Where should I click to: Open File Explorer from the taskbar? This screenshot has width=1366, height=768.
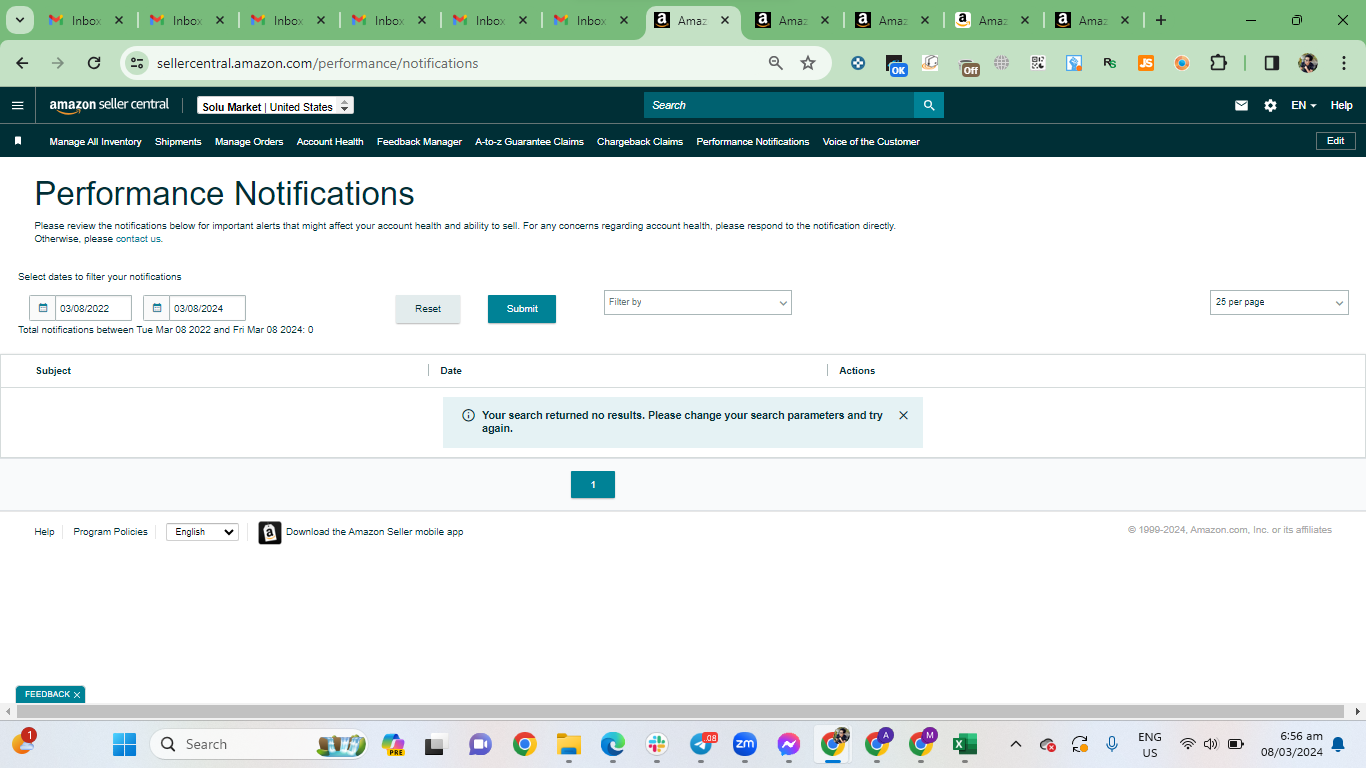click(569, 744)
